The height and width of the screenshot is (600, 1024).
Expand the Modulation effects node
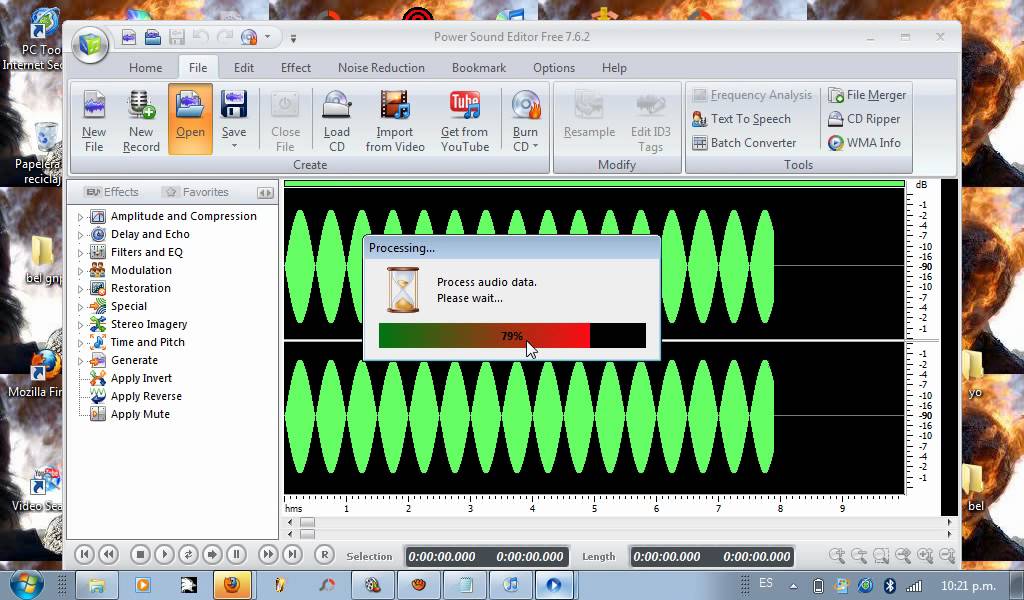pyautogui.click(x=80, y=270)
